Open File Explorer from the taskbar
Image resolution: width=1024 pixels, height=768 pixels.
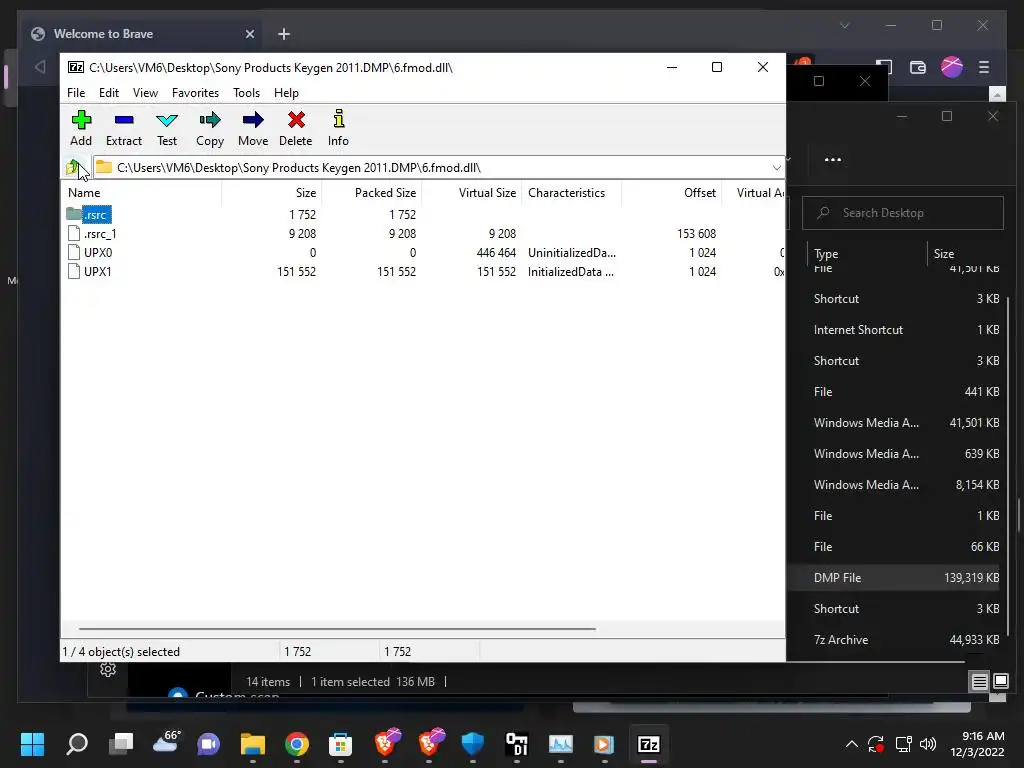point(253,744)
